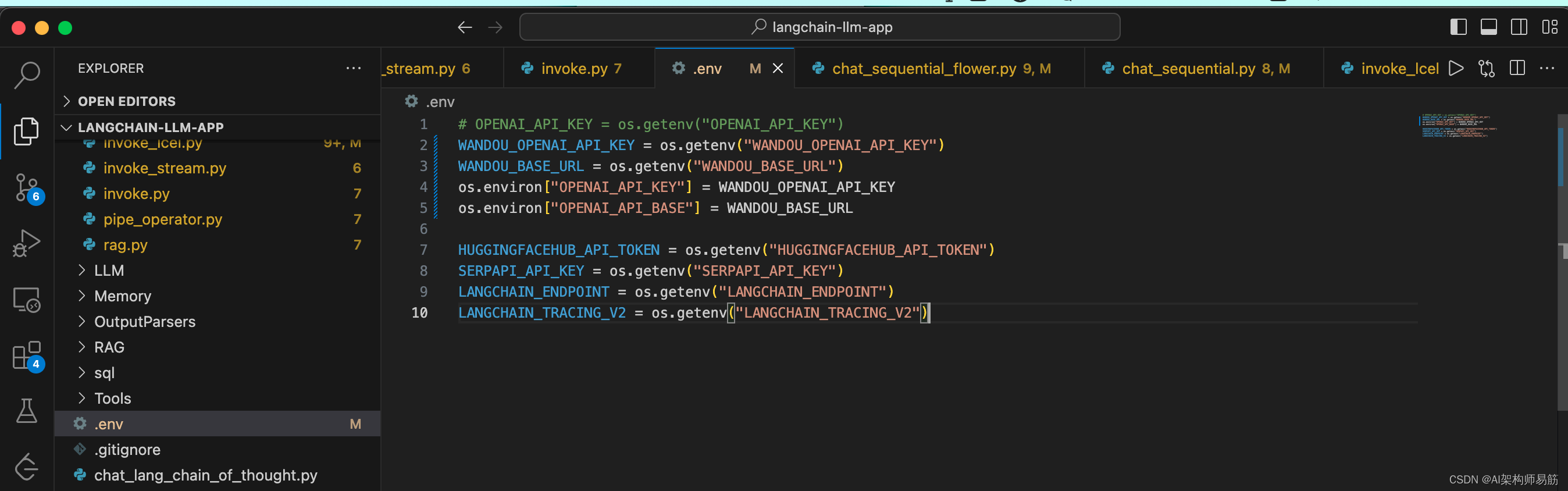Open Source Control view with 6 badge
Image resolution: width=1568 pixels, height=491 pixels.
(x=27, y=188)
